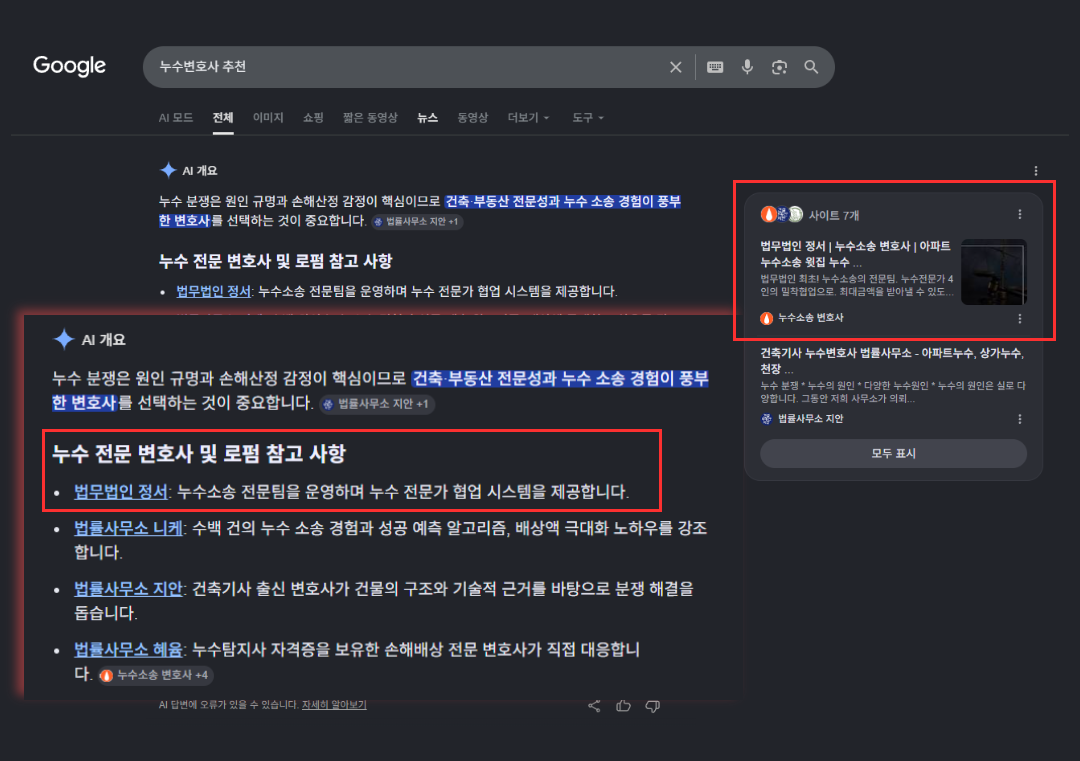Expand the 도구 dropdown
The height and width of the screenshot is (761, 1080).
tap(588, 118)
